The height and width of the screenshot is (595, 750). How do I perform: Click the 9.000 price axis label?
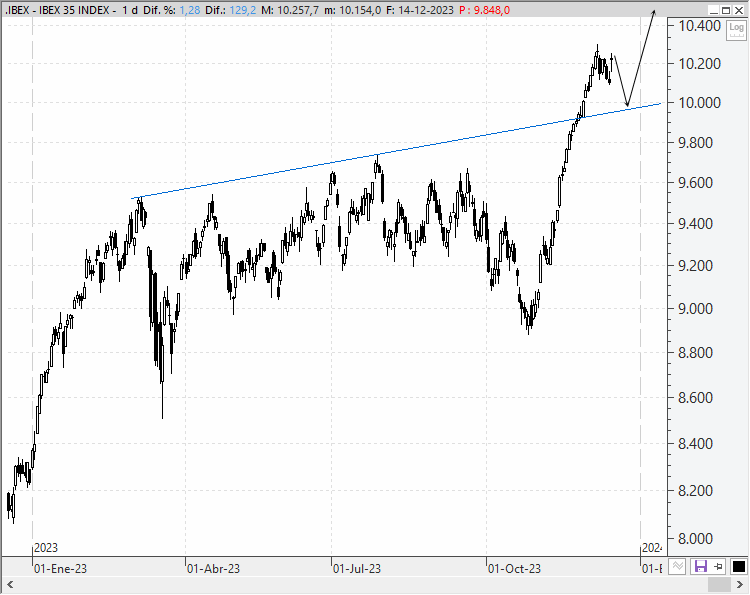[695, 309]
